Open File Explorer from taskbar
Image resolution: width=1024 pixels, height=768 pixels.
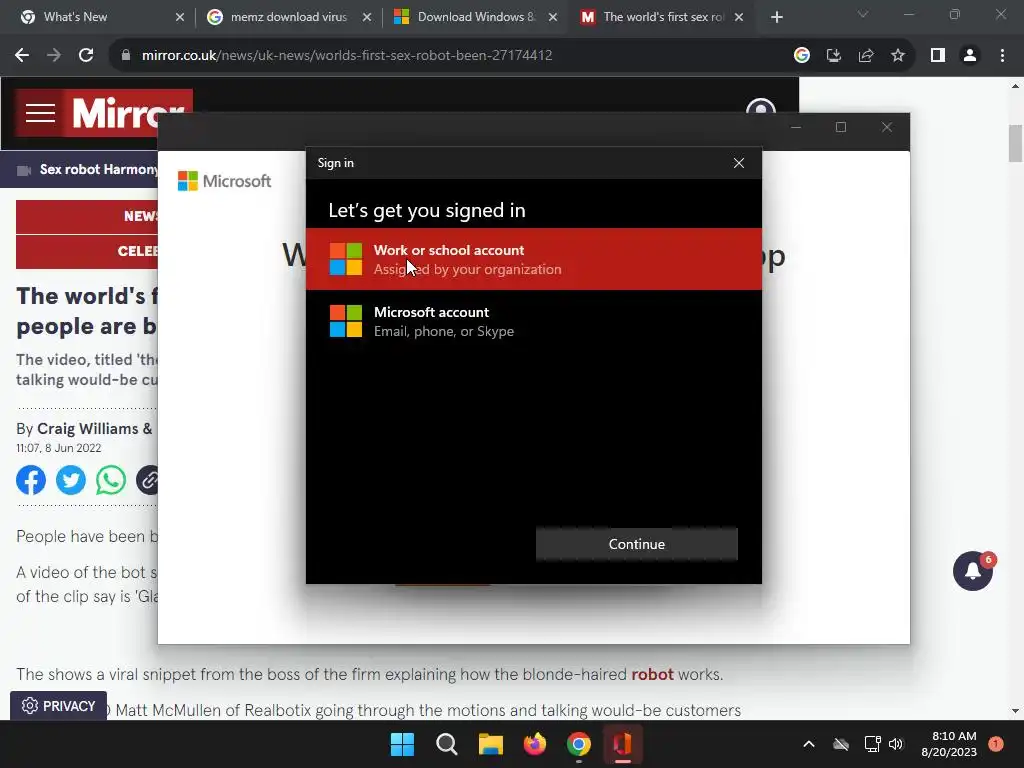tap(490, 744)
